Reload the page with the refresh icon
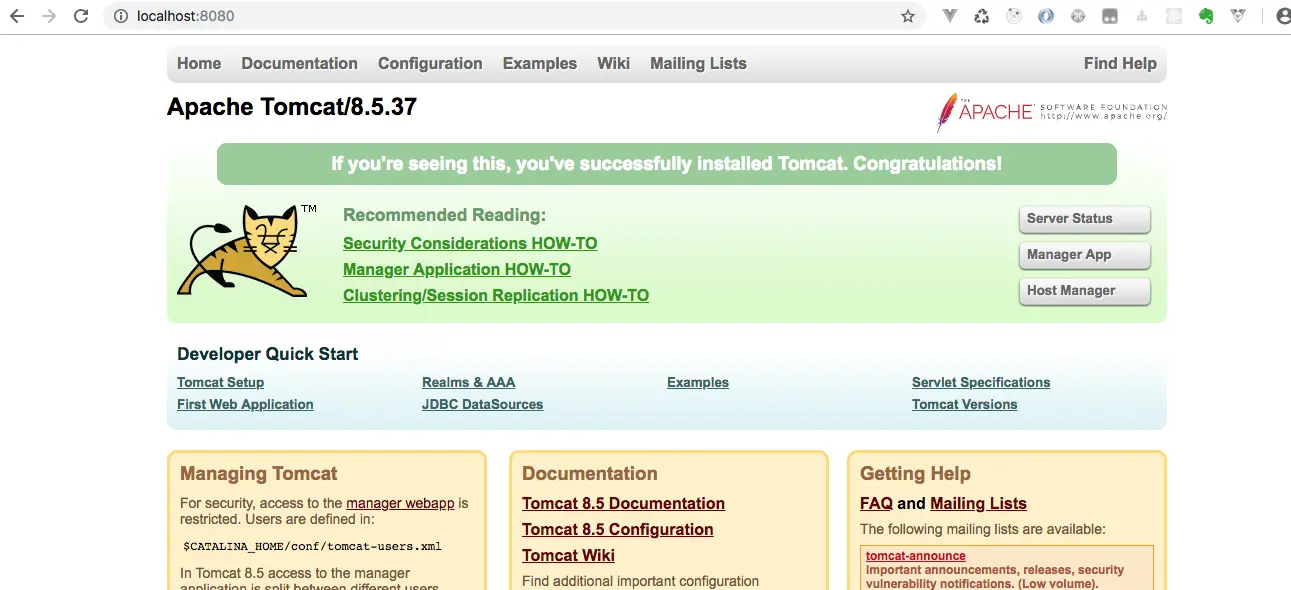 click(81, 16)
